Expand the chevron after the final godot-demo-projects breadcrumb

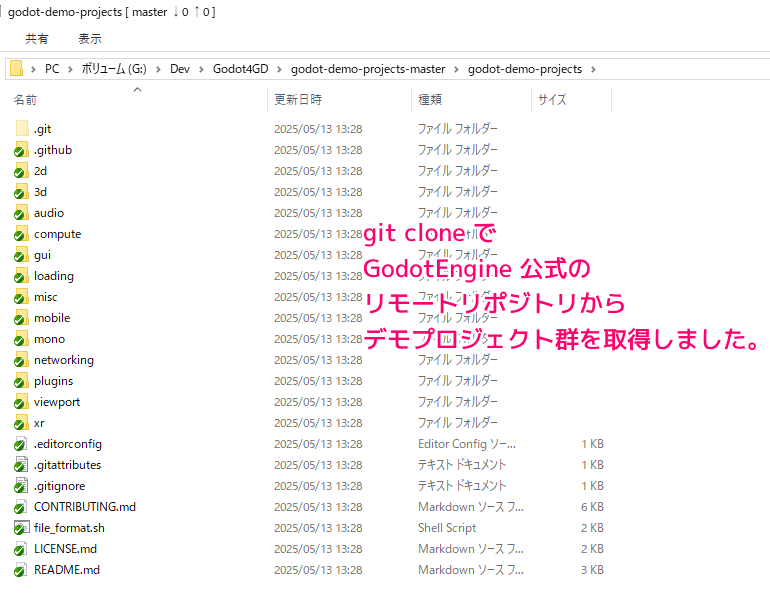point(593,69)
